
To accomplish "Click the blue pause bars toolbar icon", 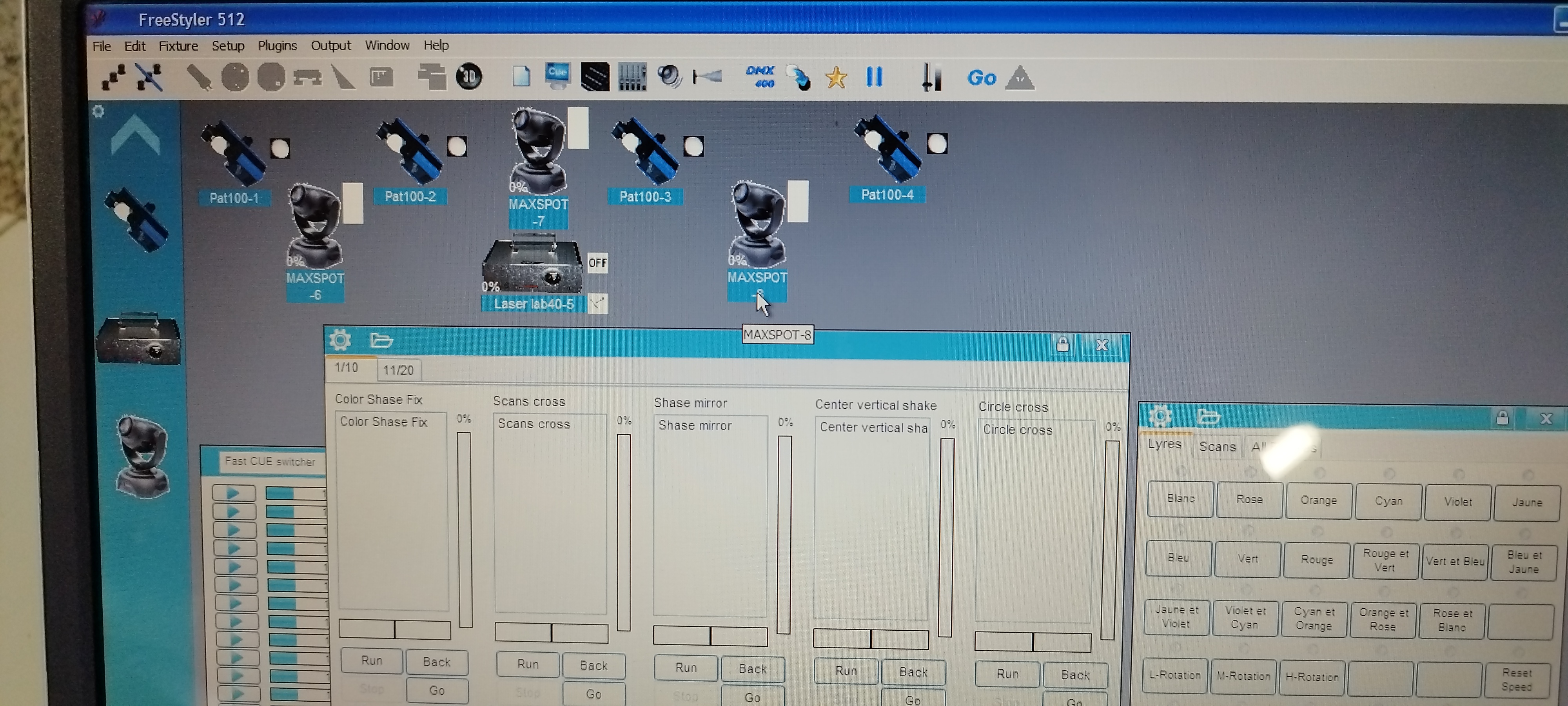I will (874, 77).
